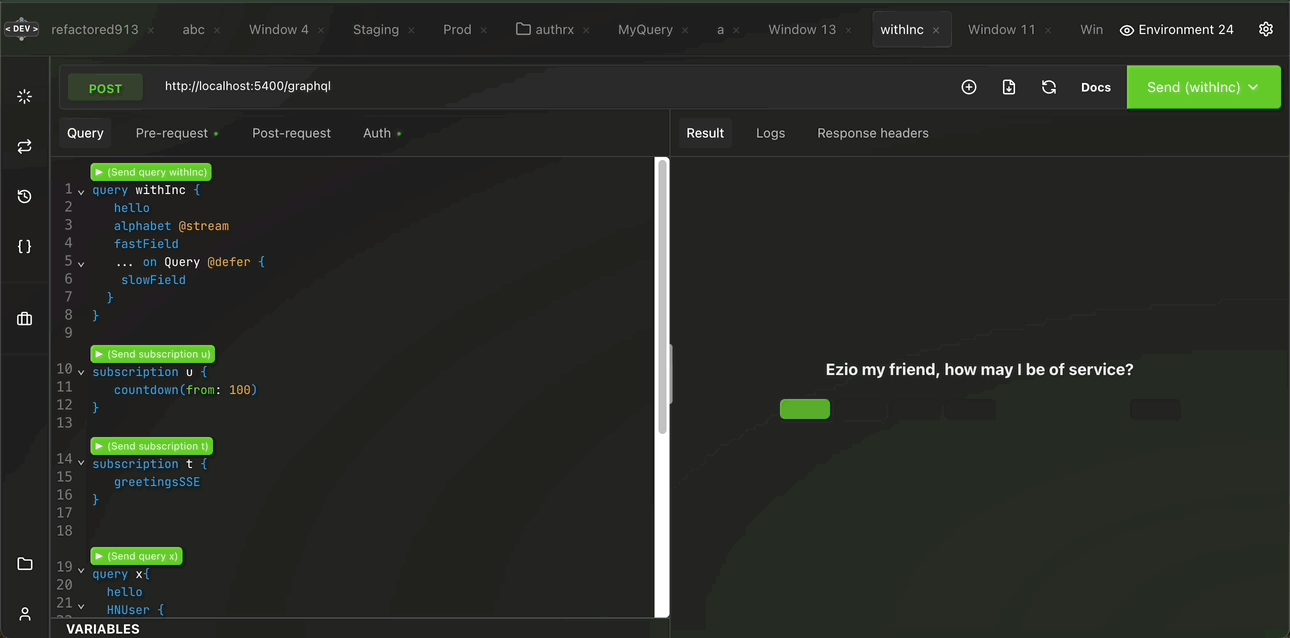Image resolution: width=1290 pixels, height=638 pixels.
Task: Click the Environment 24 selector
Action: 1176,30
